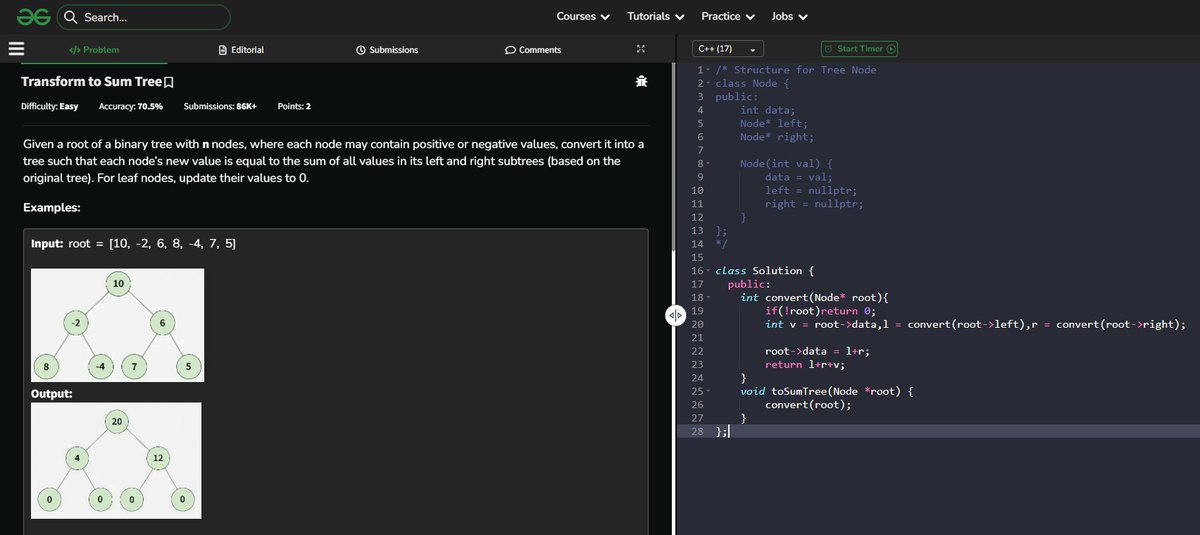Bookmark the Transform to Sum Tree problem
Screen dimensions: 1200x535
coord(169,82)
